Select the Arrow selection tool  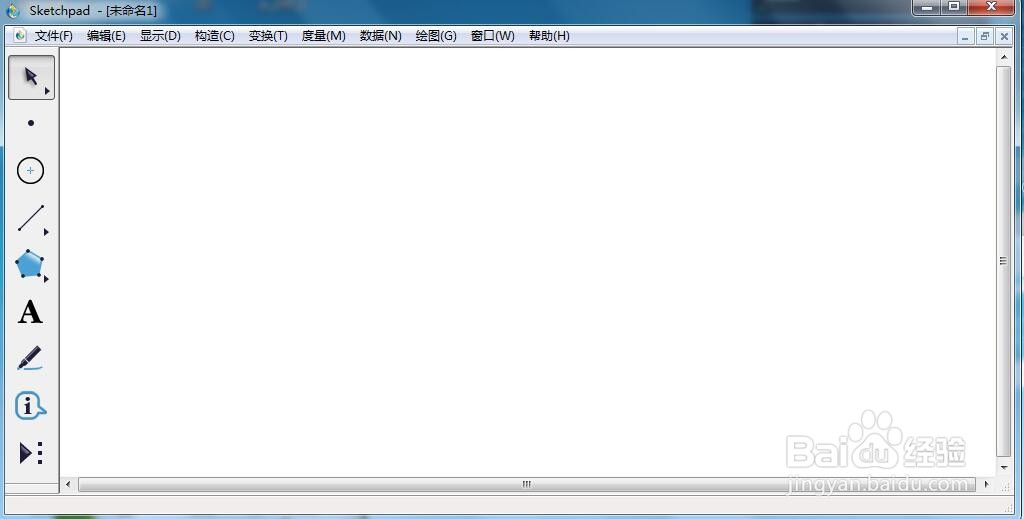point(31,77)
